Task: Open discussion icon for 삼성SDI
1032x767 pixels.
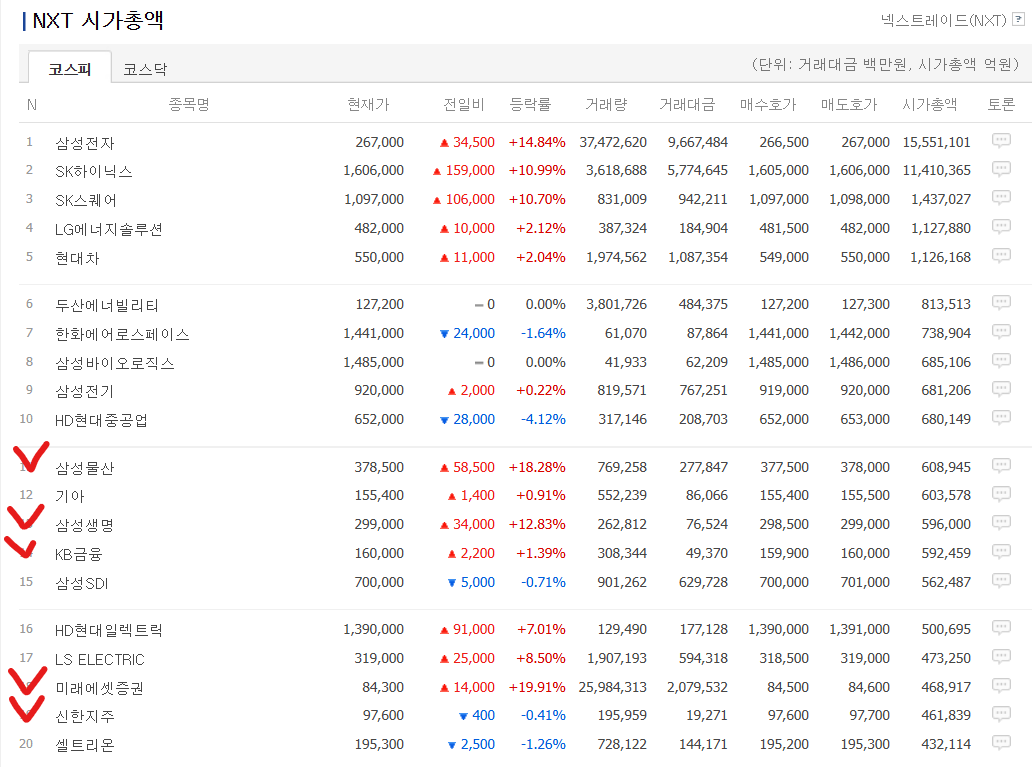Action: 1000,581
